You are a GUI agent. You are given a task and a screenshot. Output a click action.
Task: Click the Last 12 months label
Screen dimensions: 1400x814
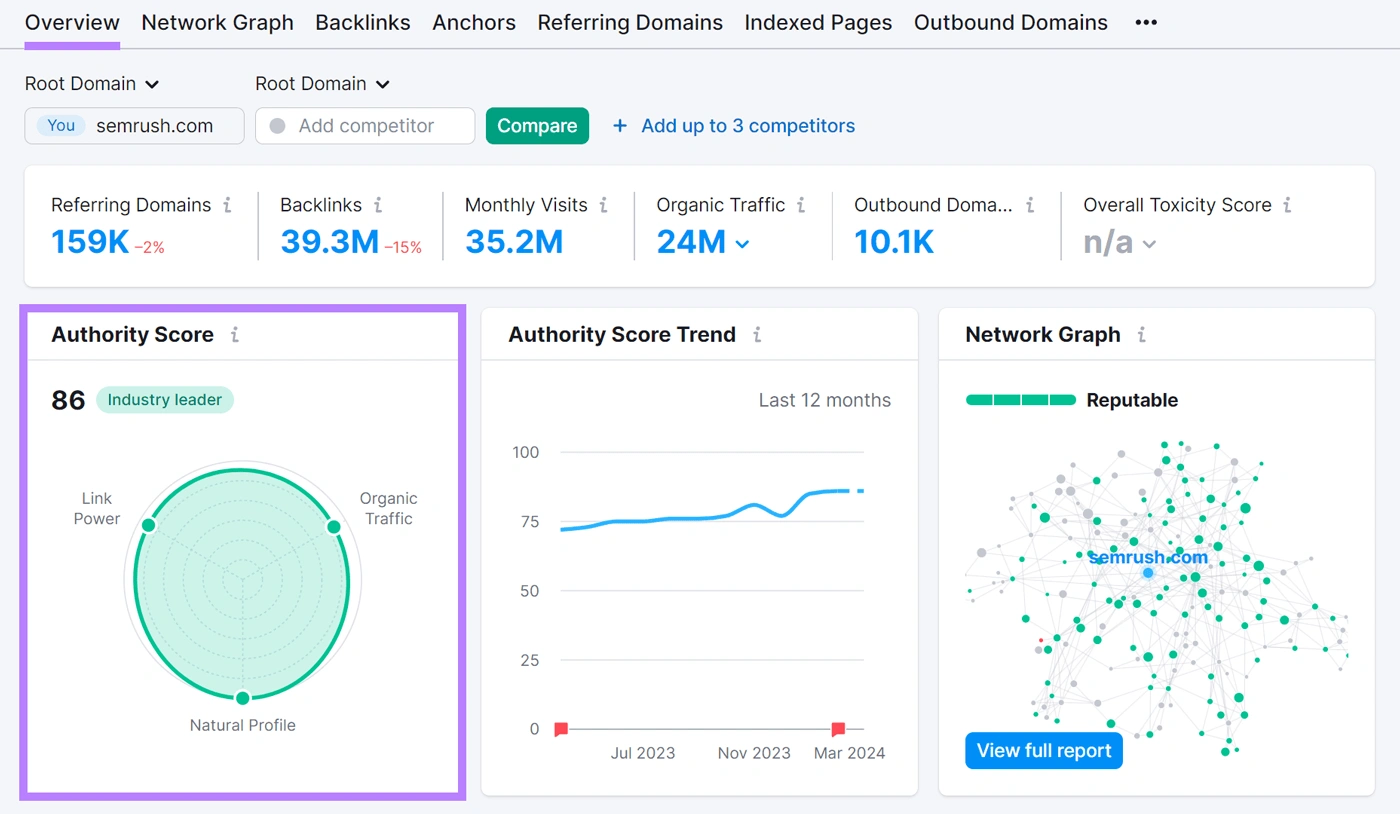tap(825, 400)
